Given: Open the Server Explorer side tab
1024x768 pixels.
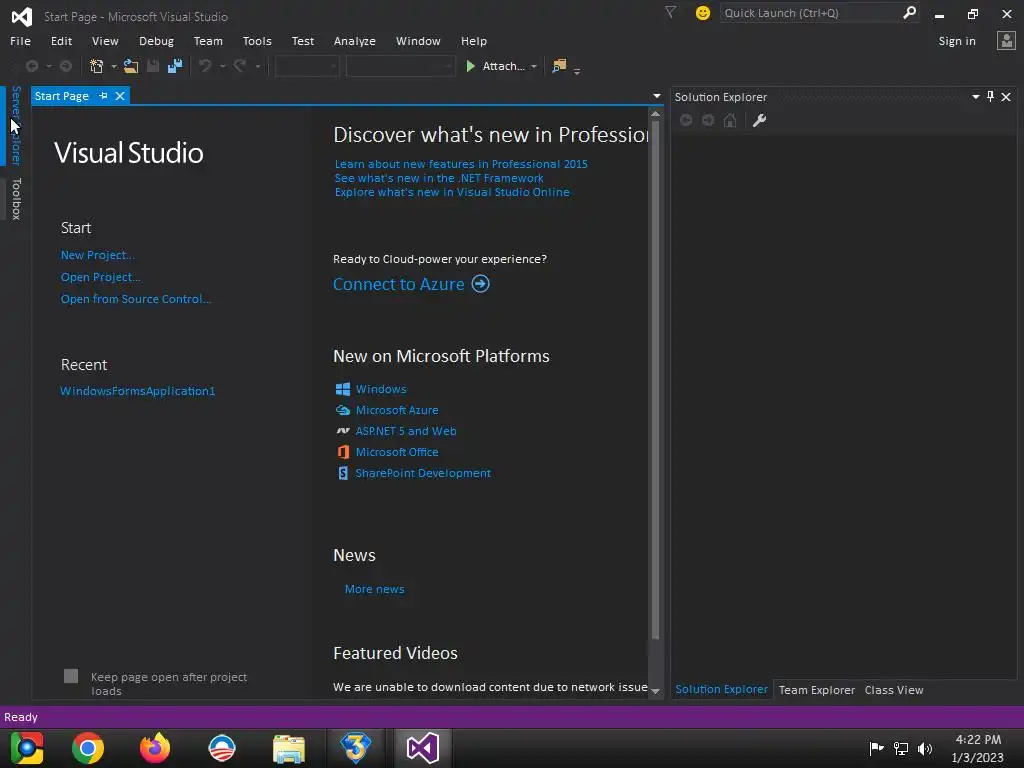Looking at the screenshot, I should [16, 125].
